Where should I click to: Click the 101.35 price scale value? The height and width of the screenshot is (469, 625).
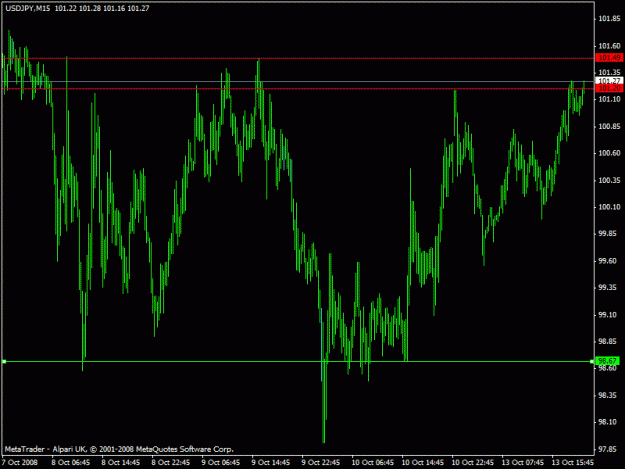point(609,72)
